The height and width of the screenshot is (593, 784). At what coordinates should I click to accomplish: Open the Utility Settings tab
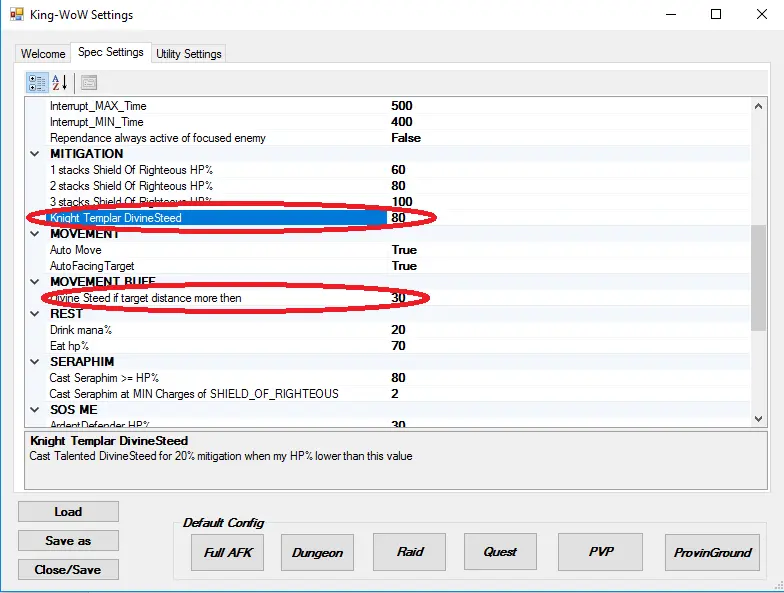point(188,54)
